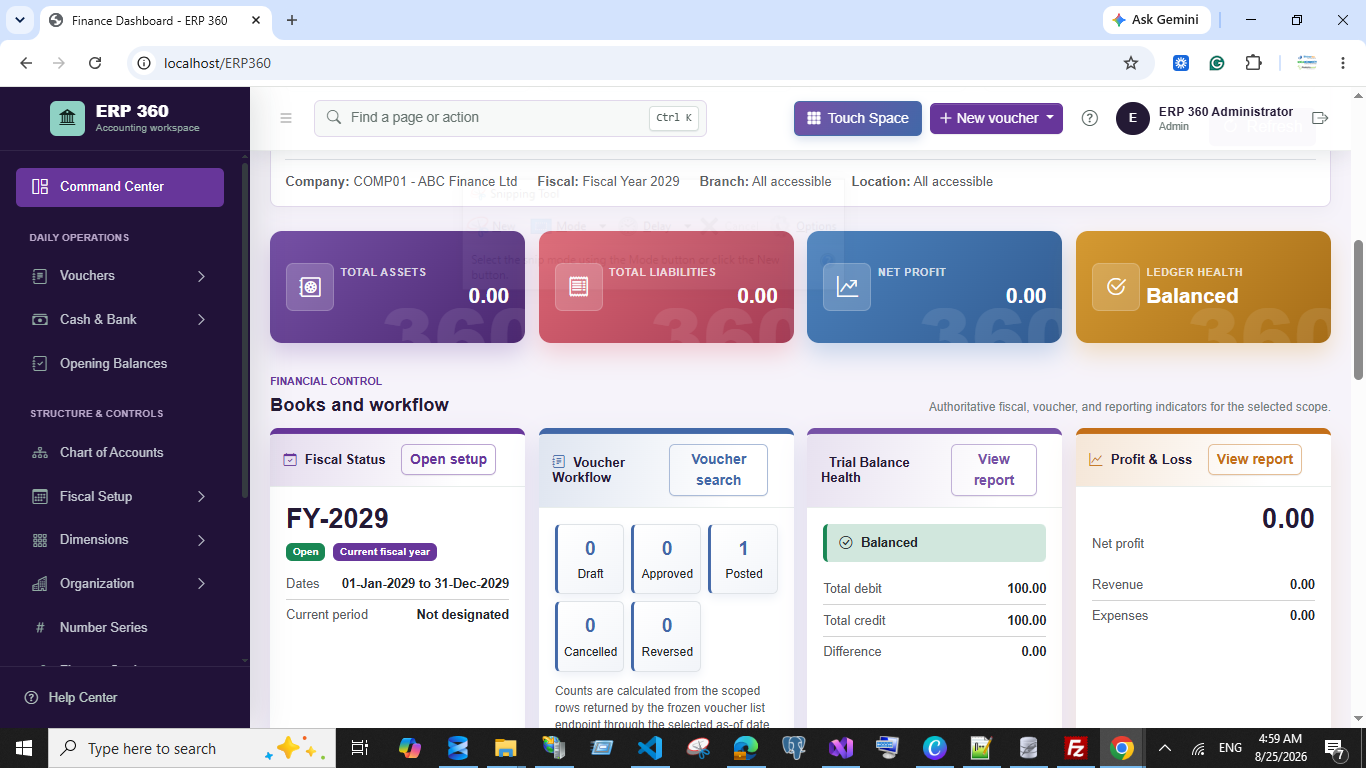The height and width of the screenshot is (768, 1366).
Task: Open the New voucher dropdown
Action: click(x=996, y=118)
